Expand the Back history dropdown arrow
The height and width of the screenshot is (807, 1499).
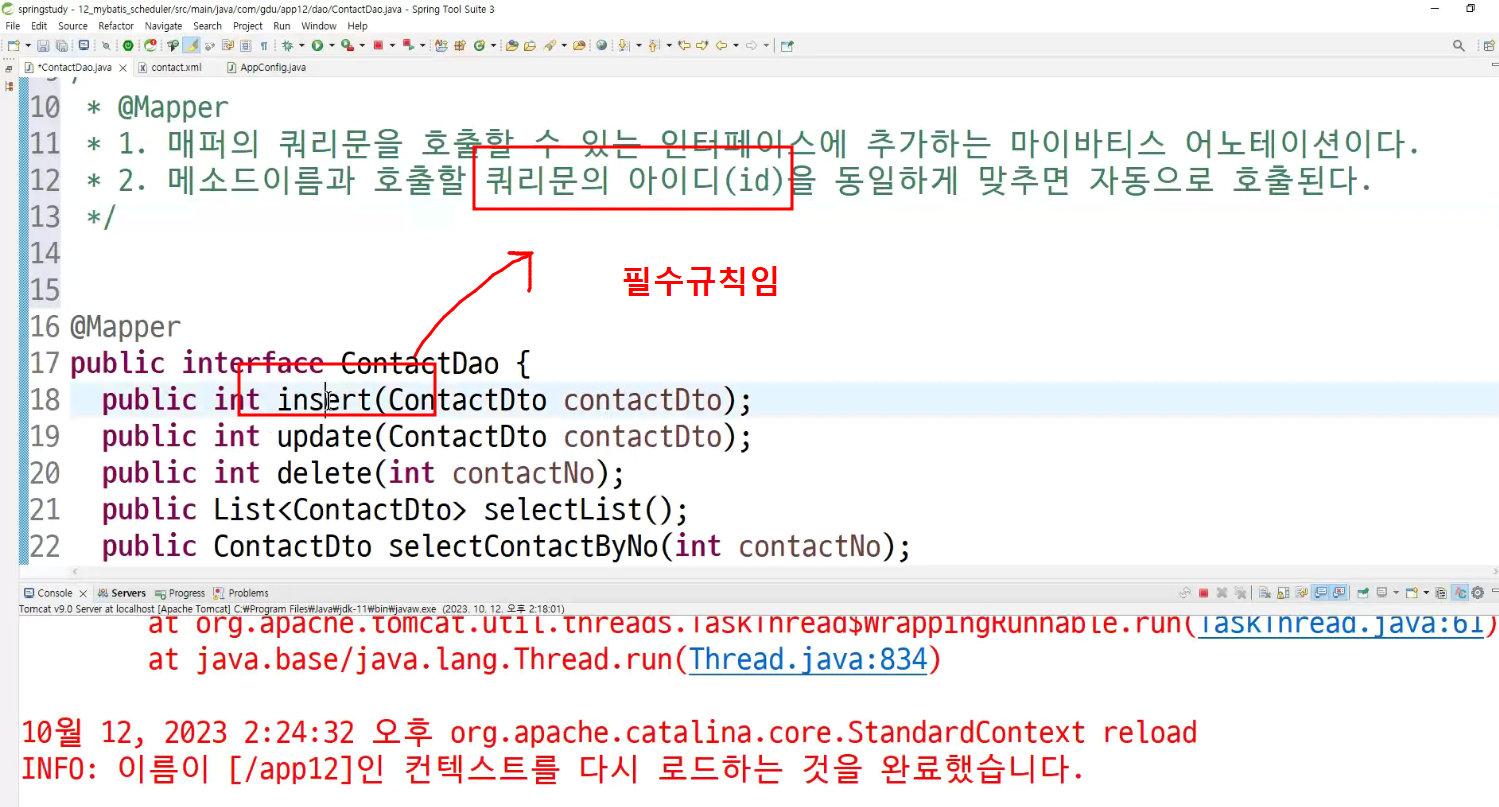pyautogui.click(x=736, y=45)
